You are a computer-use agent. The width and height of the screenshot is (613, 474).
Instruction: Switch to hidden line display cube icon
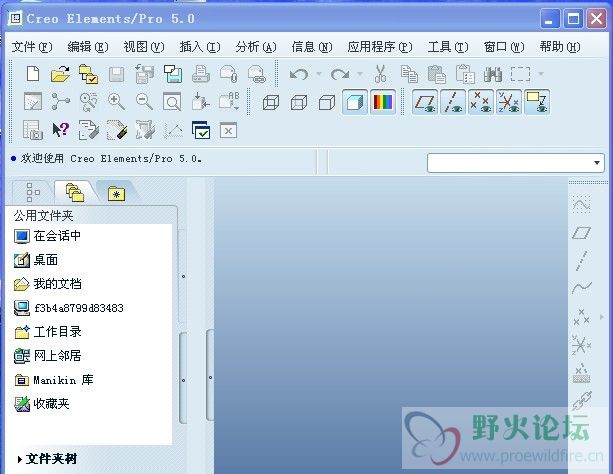tap(299, 102)
